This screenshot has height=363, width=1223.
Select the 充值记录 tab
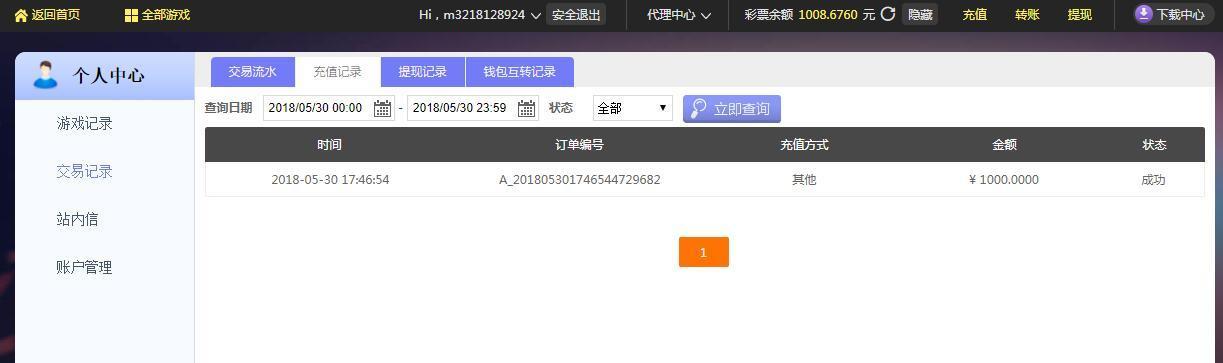[338, 72]
